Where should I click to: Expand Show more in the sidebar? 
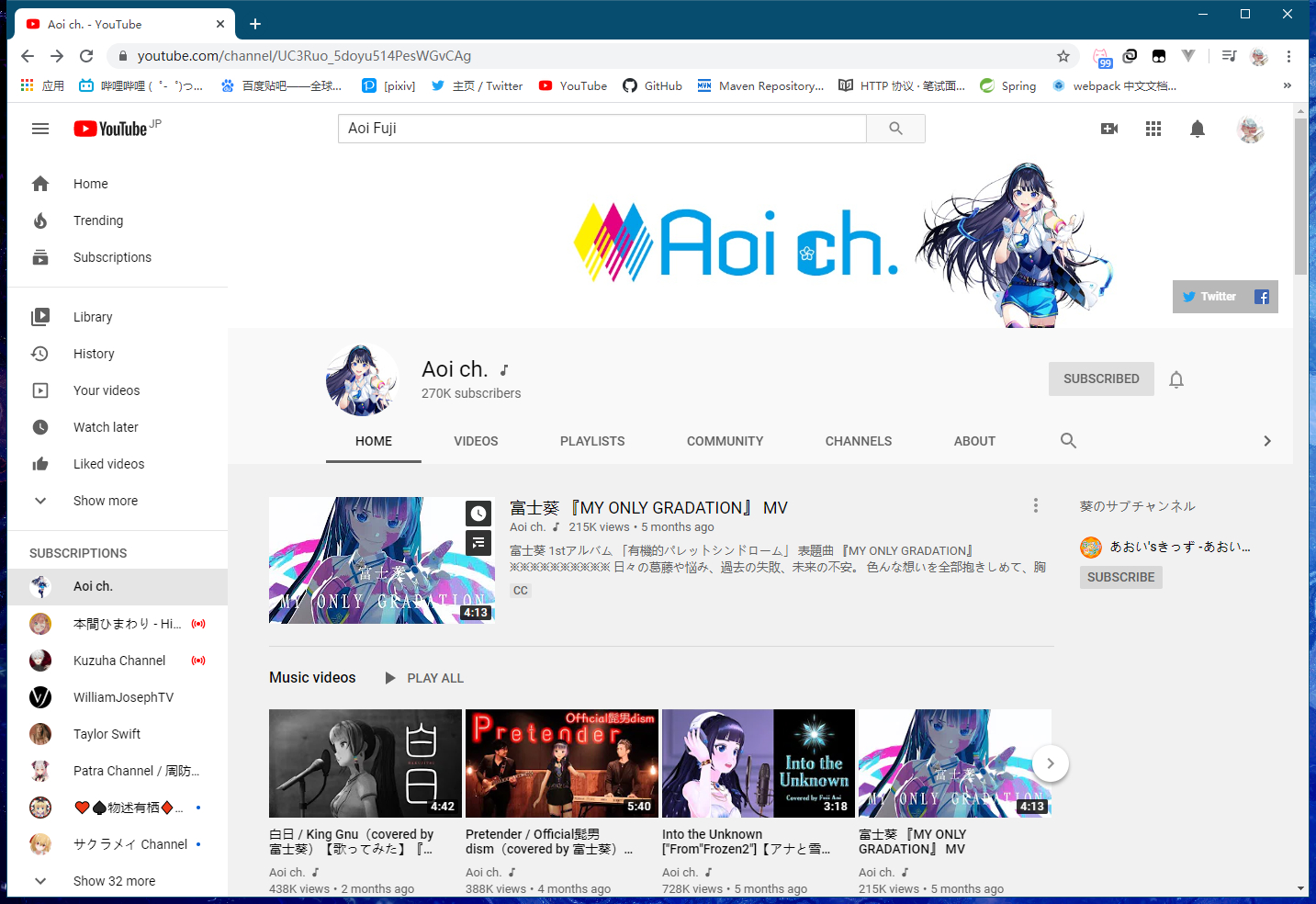(118, 501)
